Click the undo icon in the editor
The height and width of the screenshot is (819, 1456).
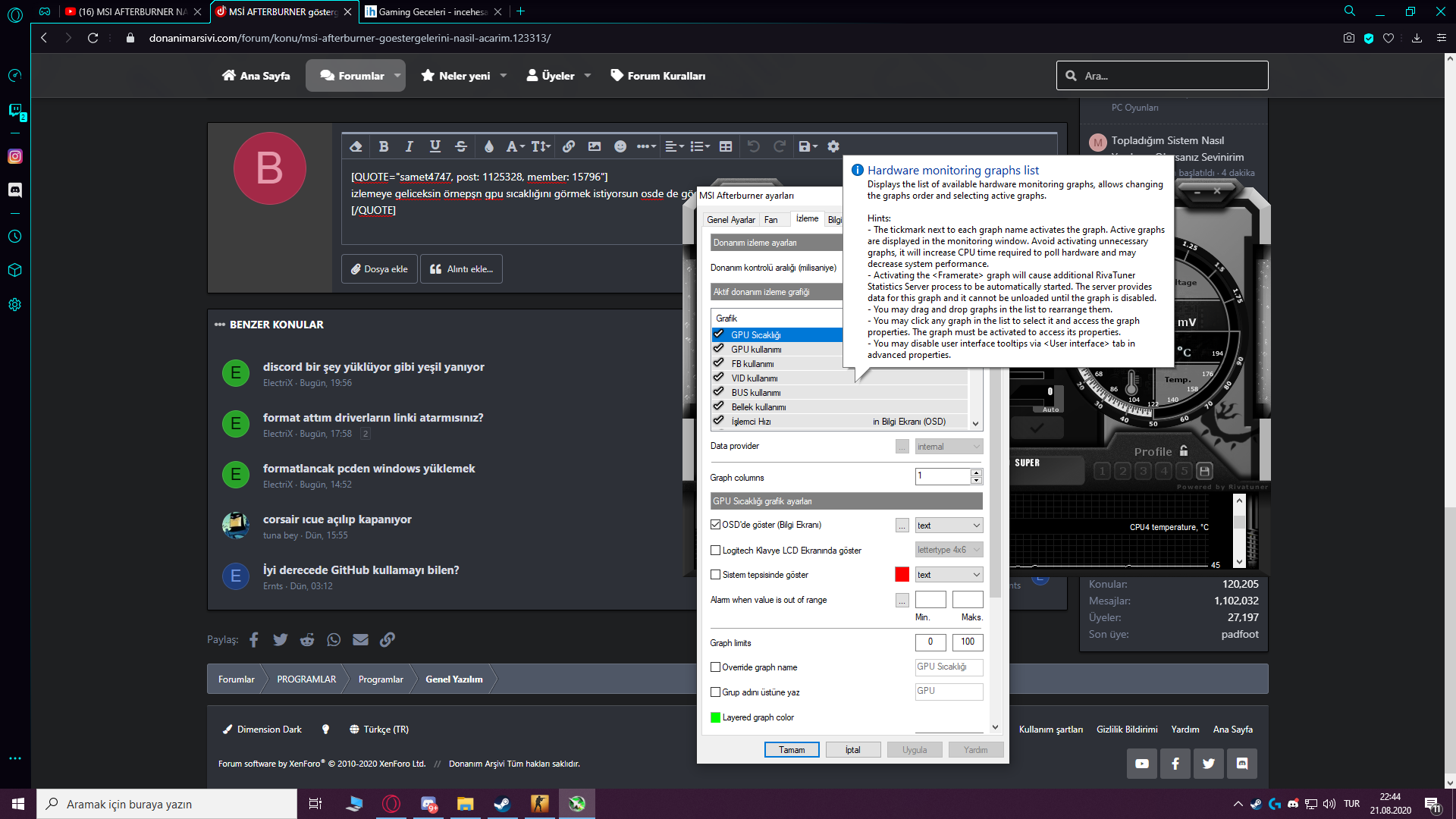click(754, 146)
